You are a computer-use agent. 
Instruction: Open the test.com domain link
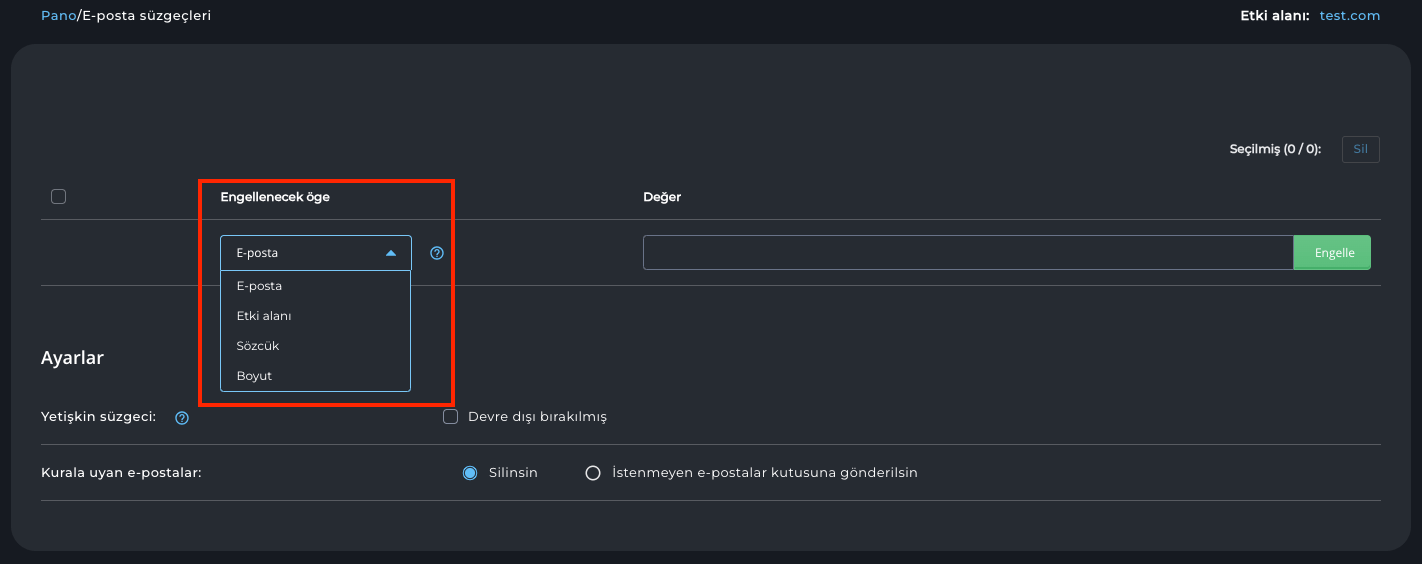(1349, 16)
